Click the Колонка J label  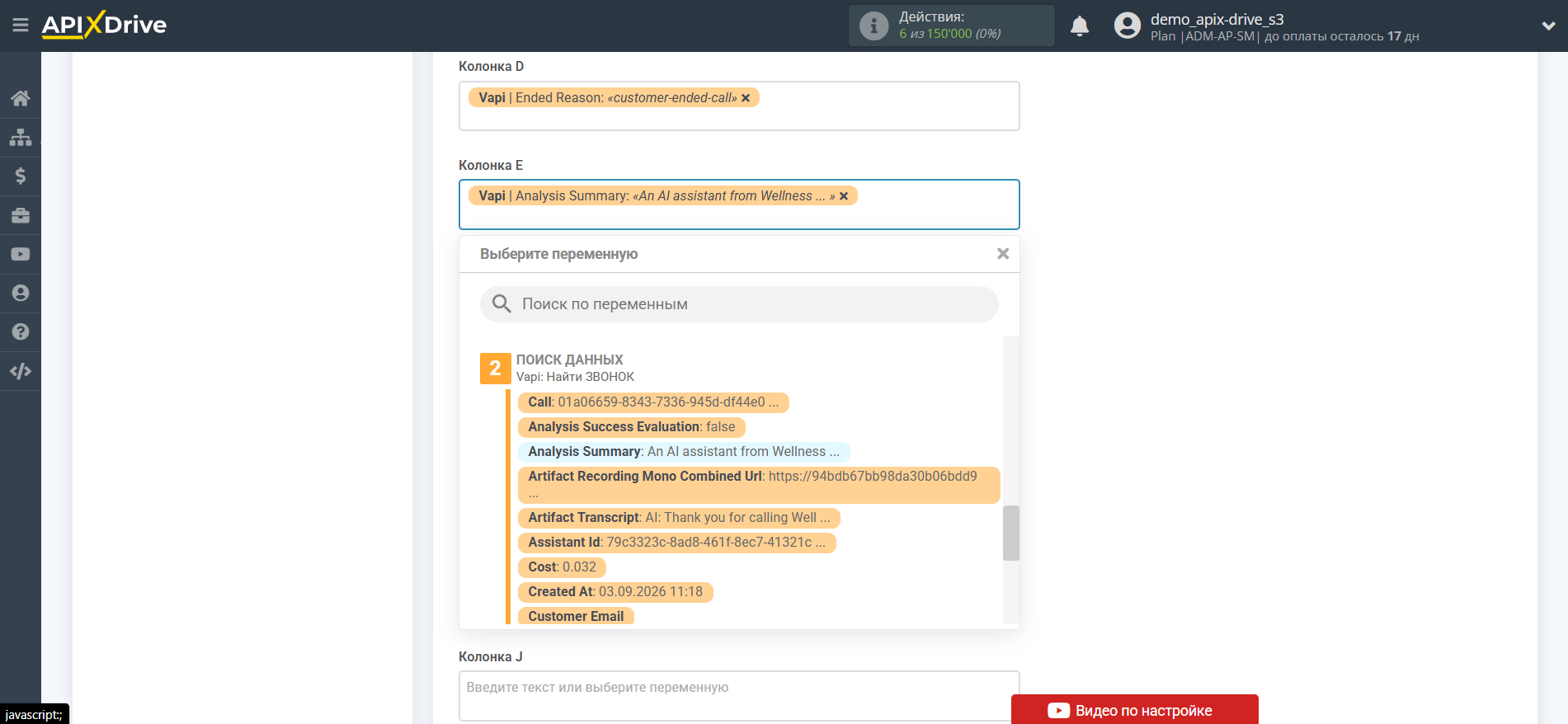491,656
